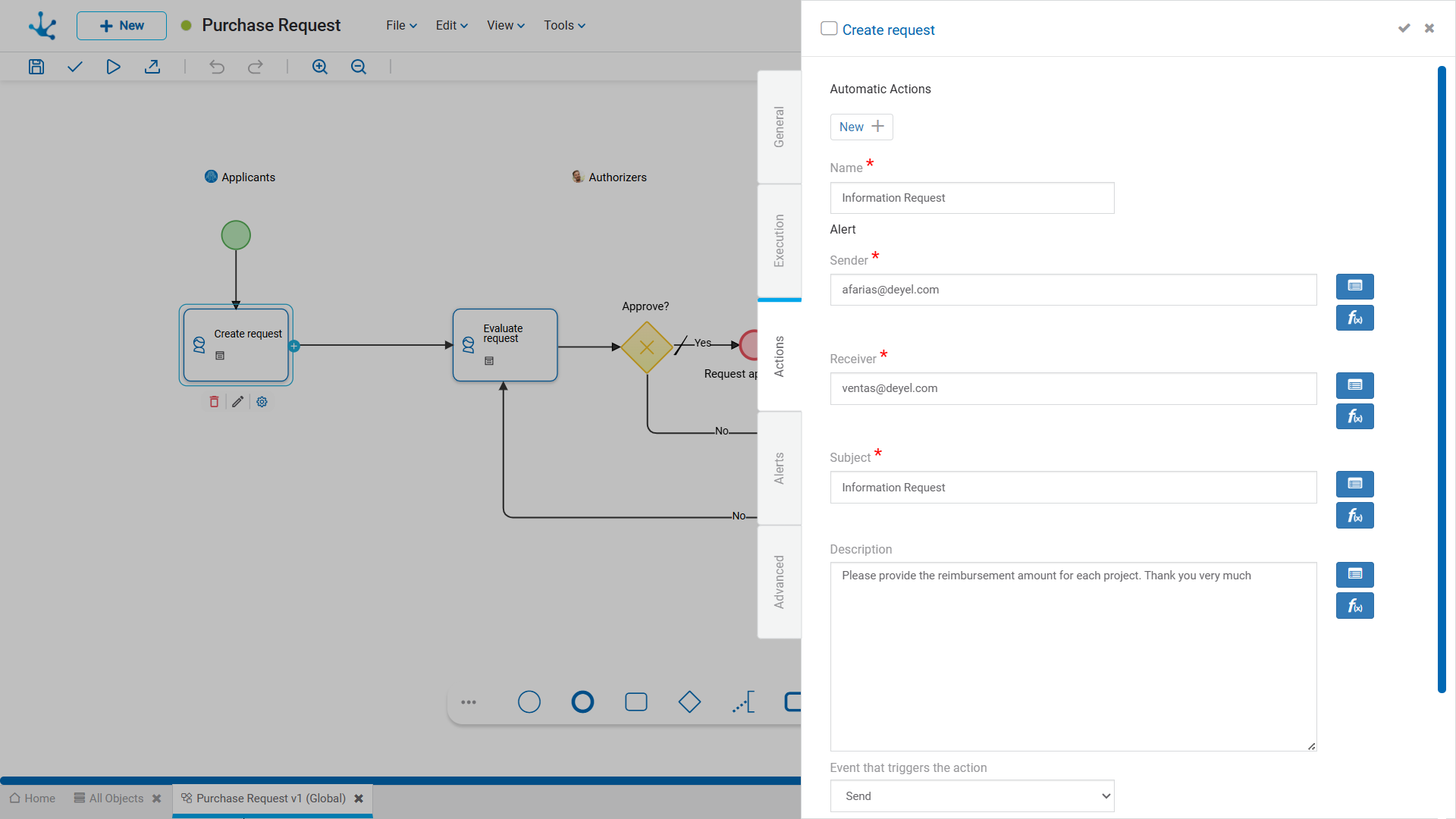Open the File menu
1456x819 pixels.
coord(401,25)
